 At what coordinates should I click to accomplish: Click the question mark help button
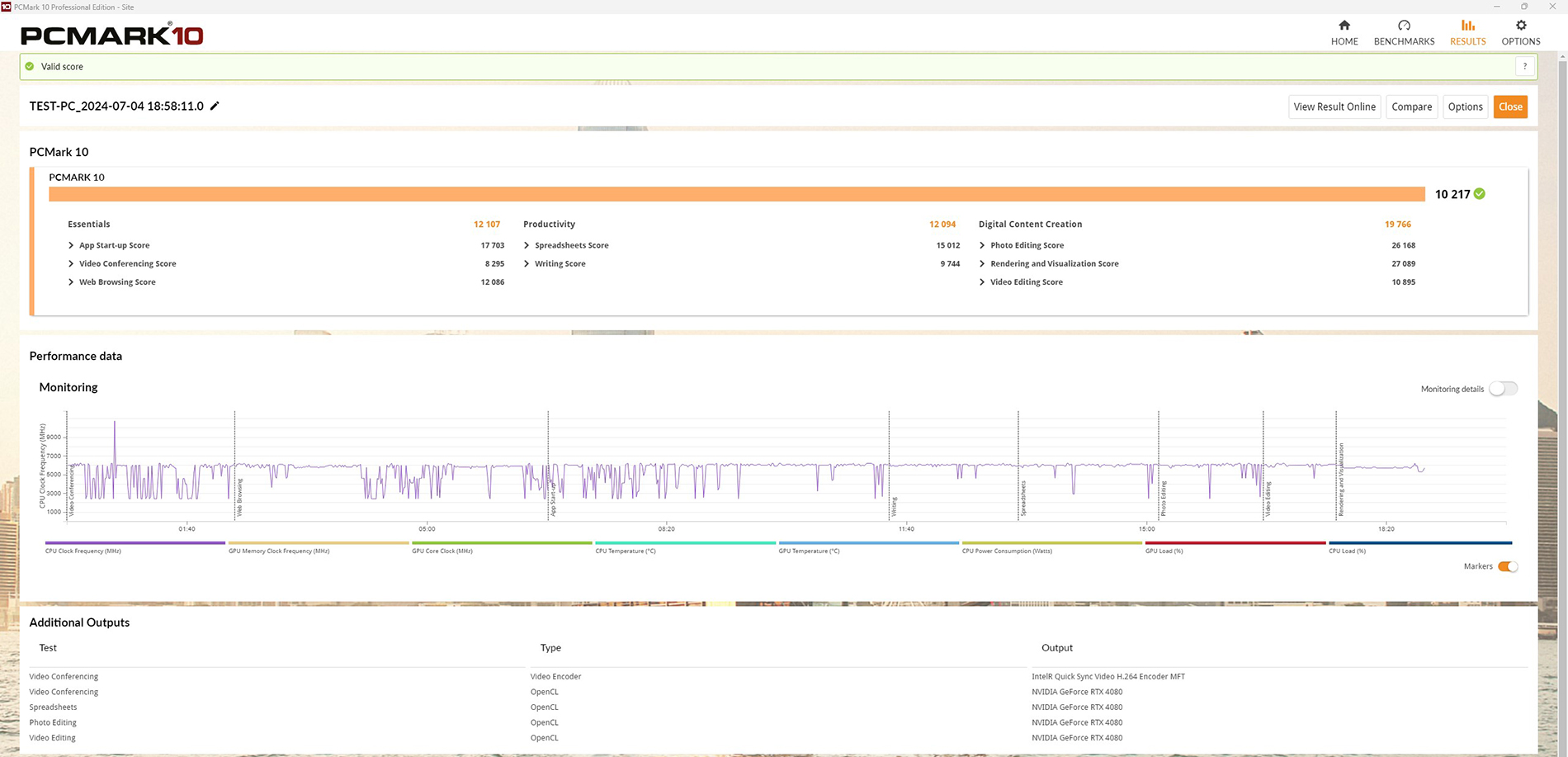pos(1525,66)
